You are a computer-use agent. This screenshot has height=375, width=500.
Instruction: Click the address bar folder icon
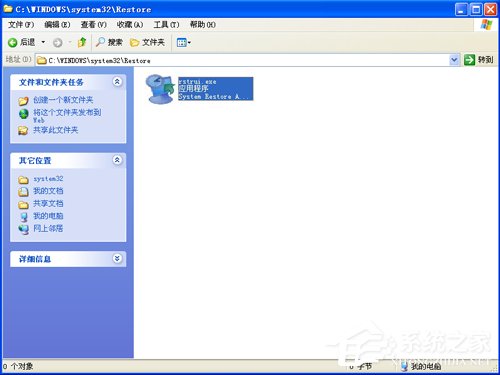tap(42, 60)
